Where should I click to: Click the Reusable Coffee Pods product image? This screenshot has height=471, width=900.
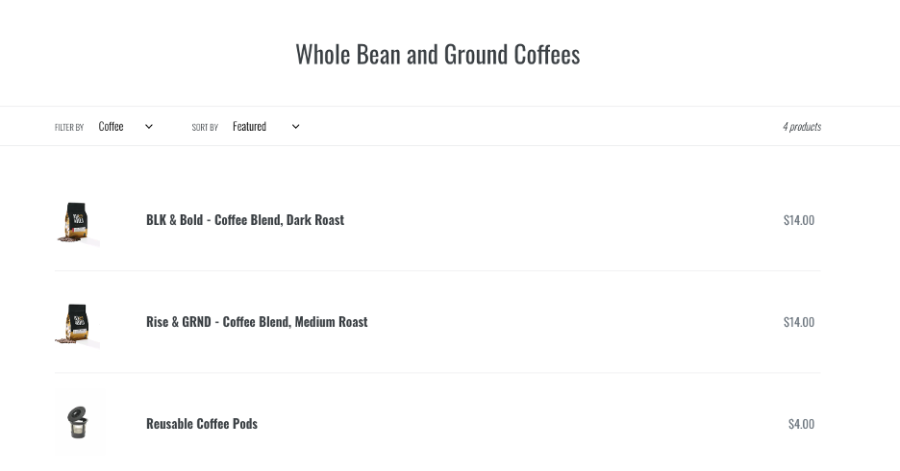[x=76, y=424]
